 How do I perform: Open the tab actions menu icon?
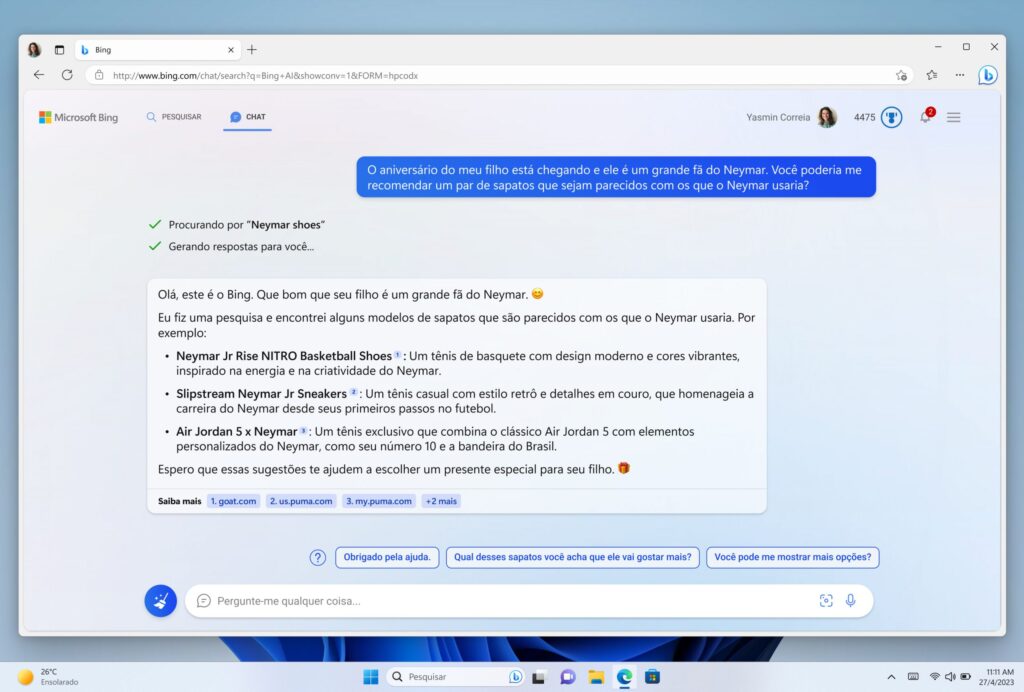[x=59, y=50]
